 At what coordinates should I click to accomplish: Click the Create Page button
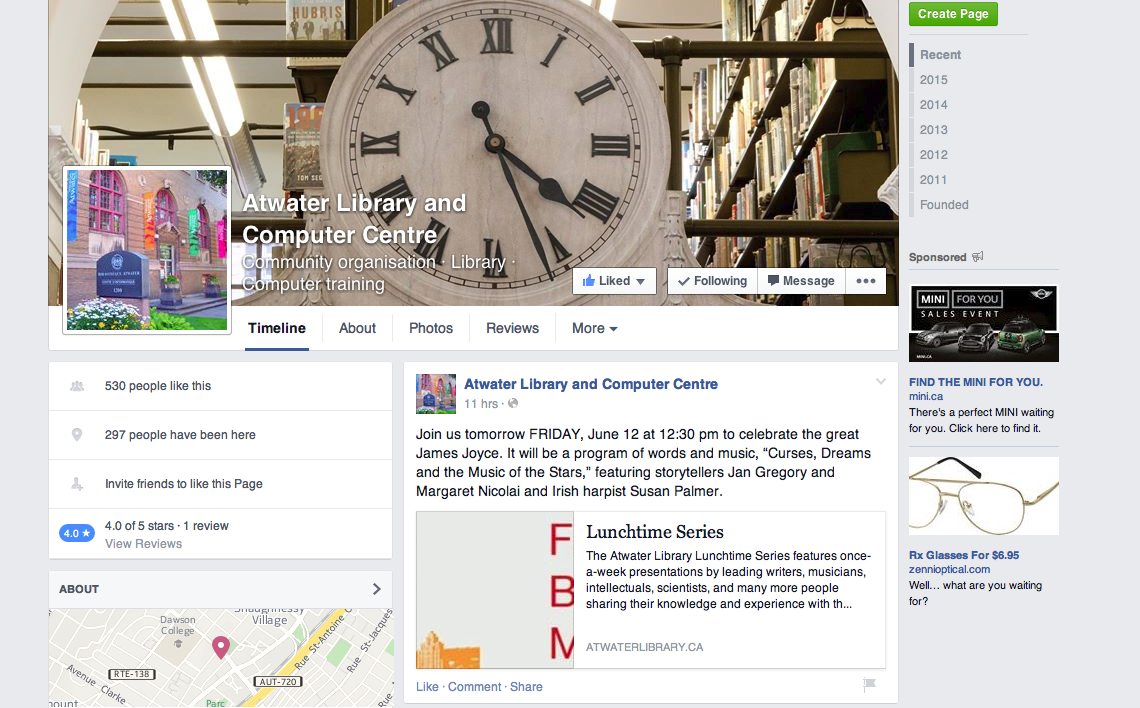953,14
